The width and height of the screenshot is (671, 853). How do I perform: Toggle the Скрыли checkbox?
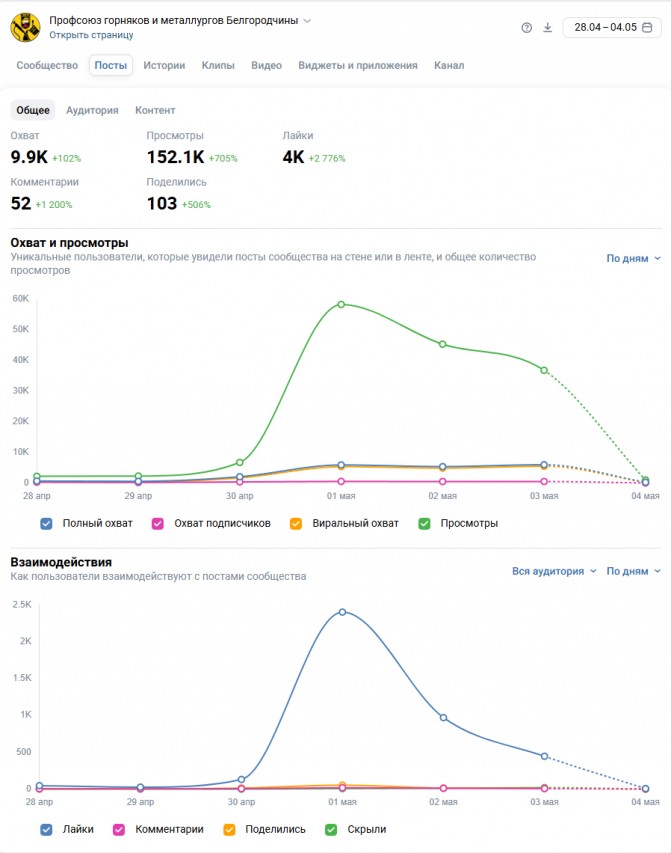(331, 830)
